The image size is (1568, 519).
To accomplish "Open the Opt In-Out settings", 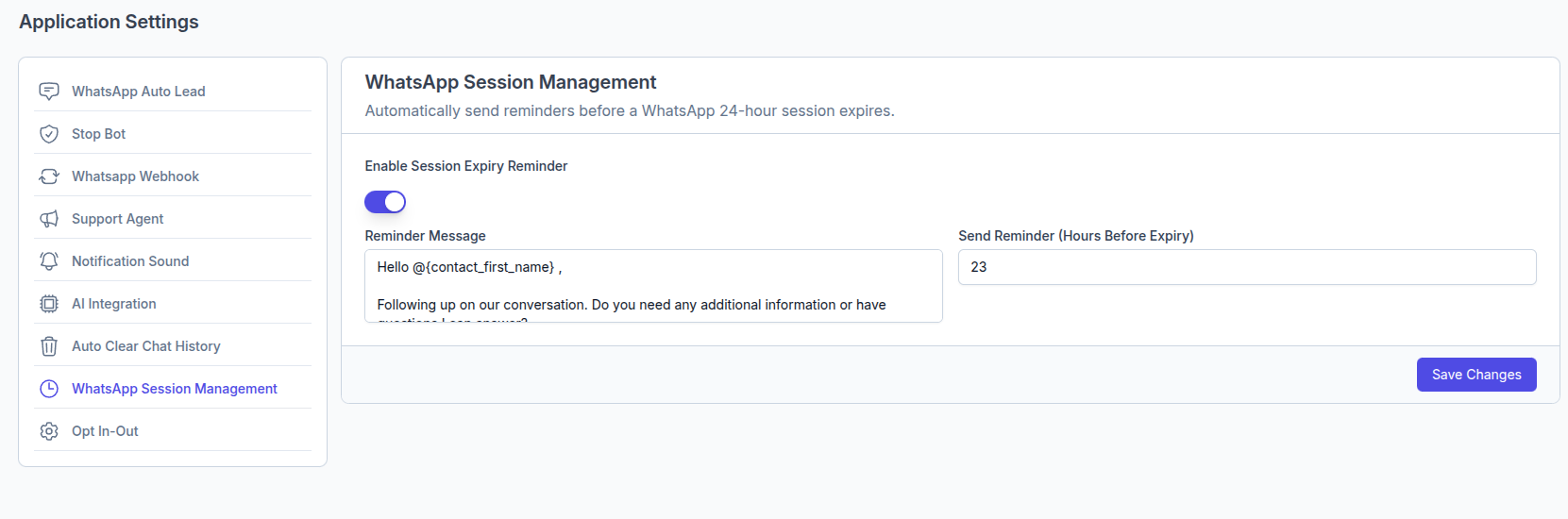I will [173, 431].
